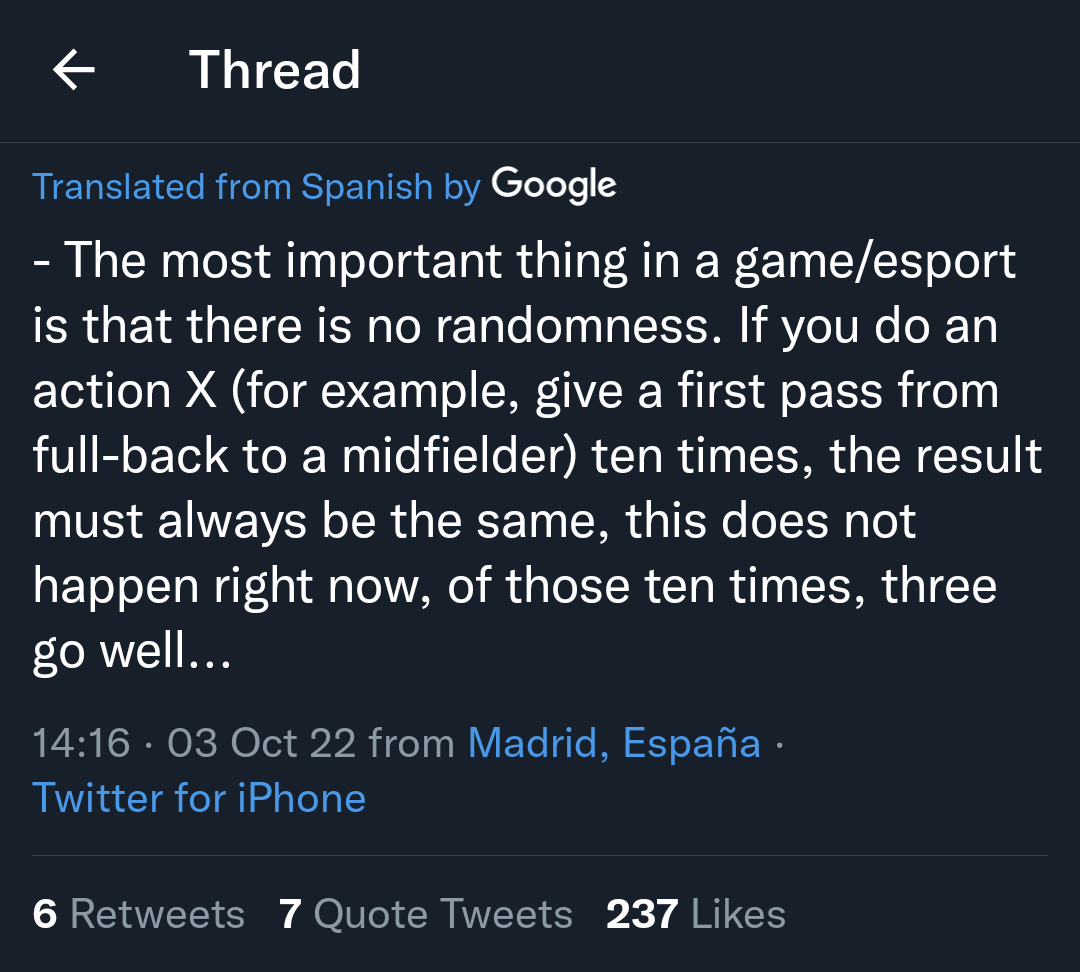Click the Google logo in translation notice
The width and height of the screenshot is (1080, 972).
pyautogui.click(x=553, y=186)
